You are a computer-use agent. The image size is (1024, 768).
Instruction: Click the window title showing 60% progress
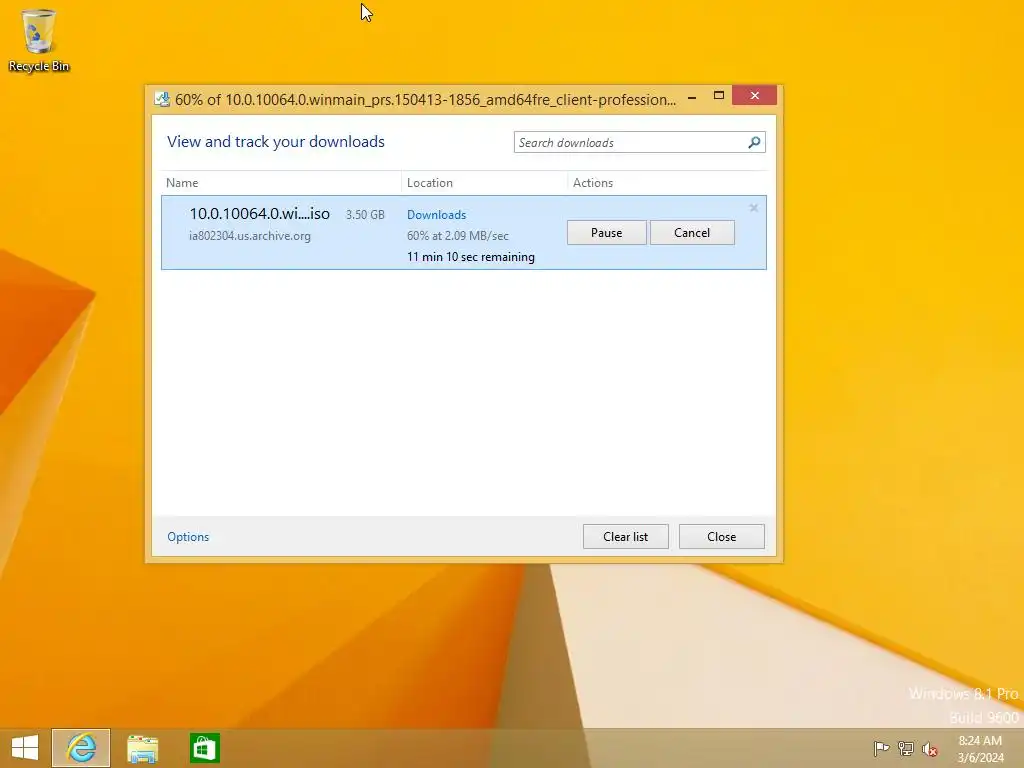point(425,100)
